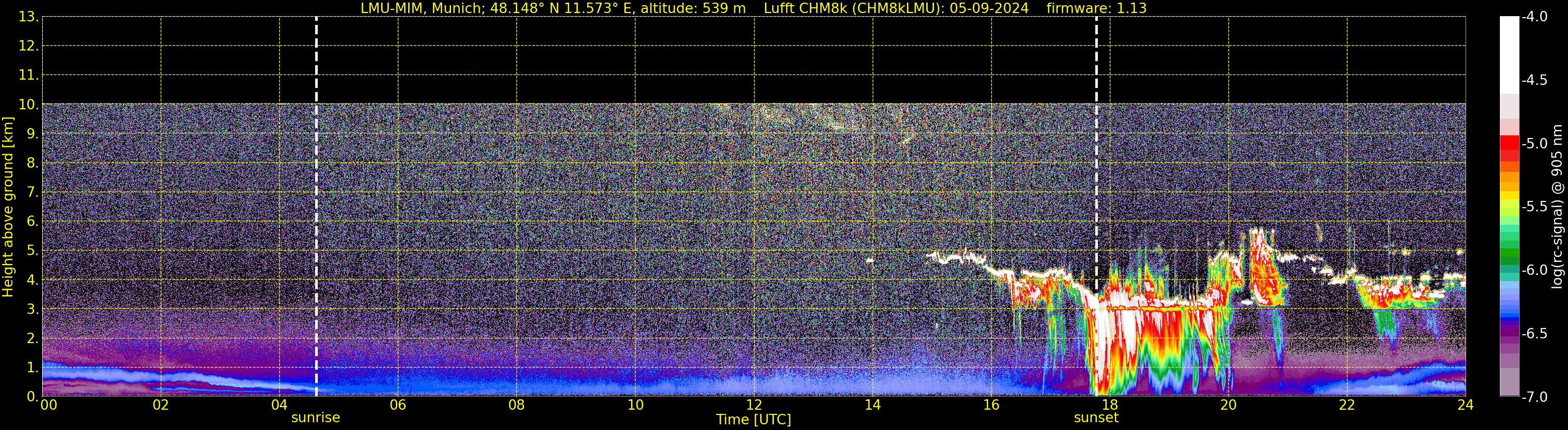
Task: Click the white top segment of the colorbar
Action: 1510,55
